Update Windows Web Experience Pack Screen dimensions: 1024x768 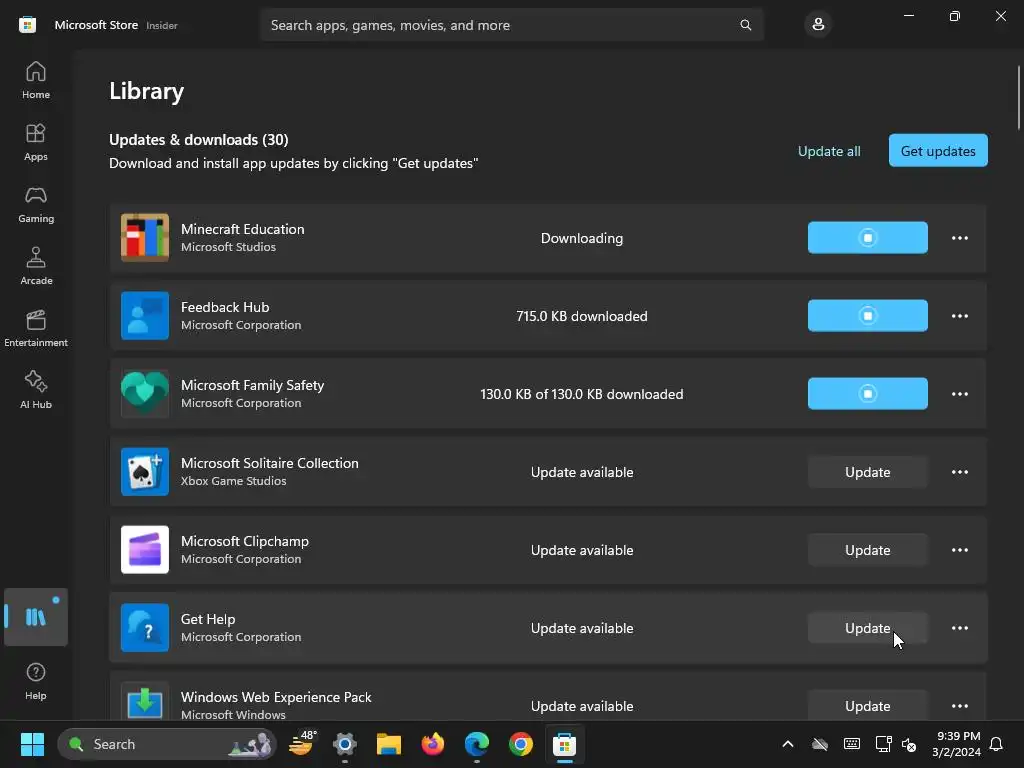867,705
